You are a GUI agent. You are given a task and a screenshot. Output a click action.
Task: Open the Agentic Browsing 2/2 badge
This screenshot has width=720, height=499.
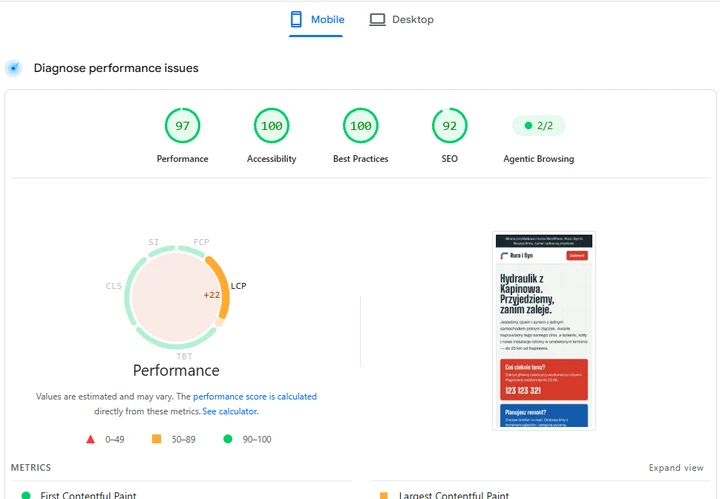coord(539,125)
